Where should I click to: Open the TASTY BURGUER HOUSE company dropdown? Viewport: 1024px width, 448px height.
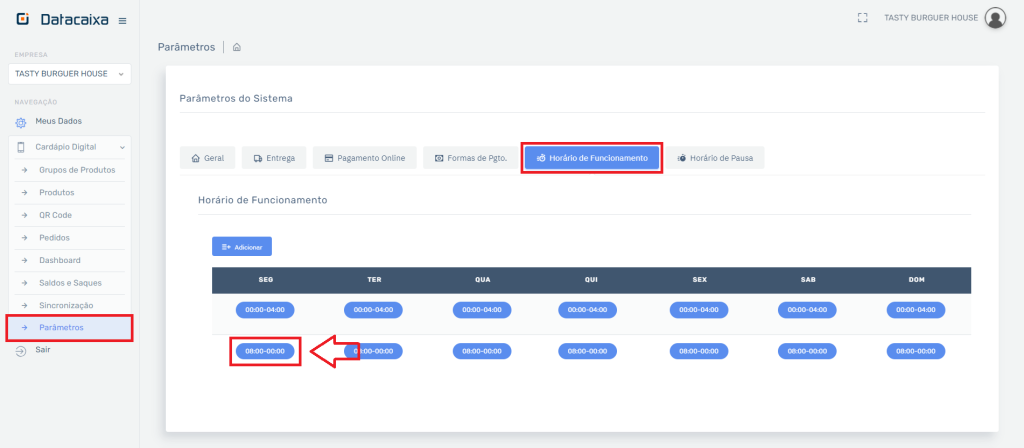pos(69,74)
